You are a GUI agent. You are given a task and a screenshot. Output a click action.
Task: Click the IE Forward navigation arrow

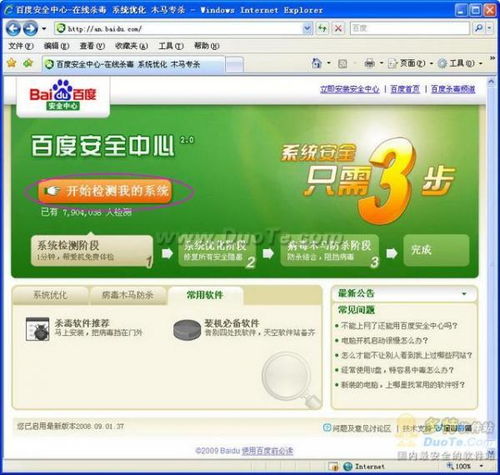click(31, 29)
